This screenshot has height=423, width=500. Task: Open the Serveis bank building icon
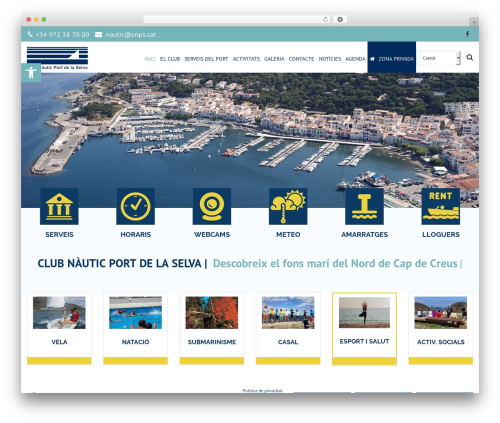[59, 206]
